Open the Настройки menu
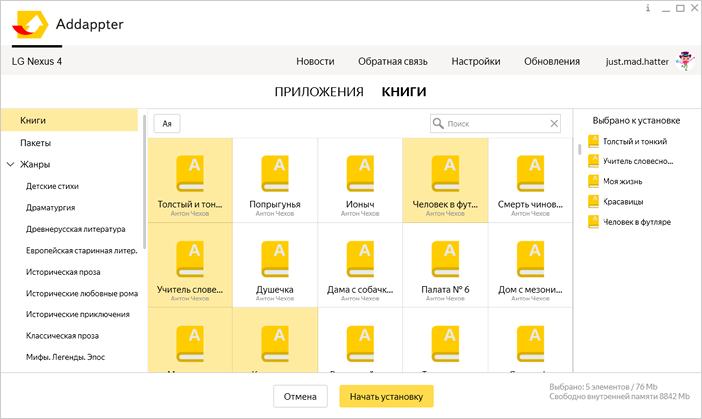Screen dimensions: 702x419 [475, 61]
